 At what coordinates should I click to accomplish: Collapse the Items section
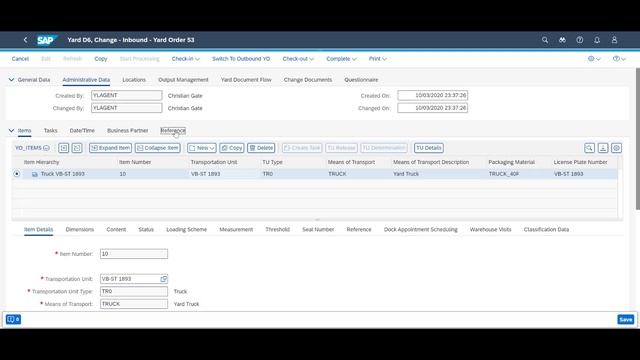(x=11, y=131)
